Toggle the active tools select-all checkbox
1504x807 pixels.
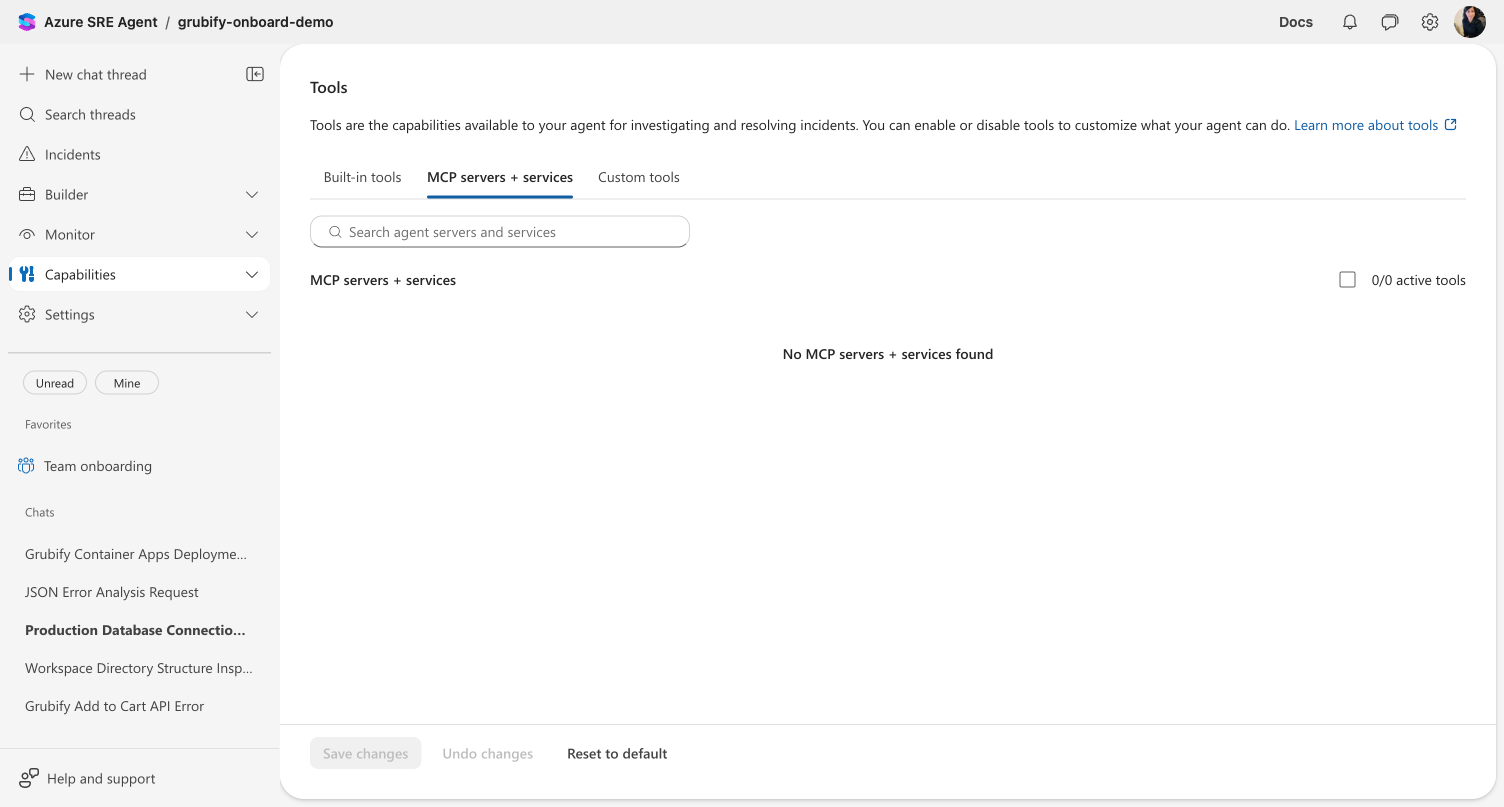point(1347,280)
